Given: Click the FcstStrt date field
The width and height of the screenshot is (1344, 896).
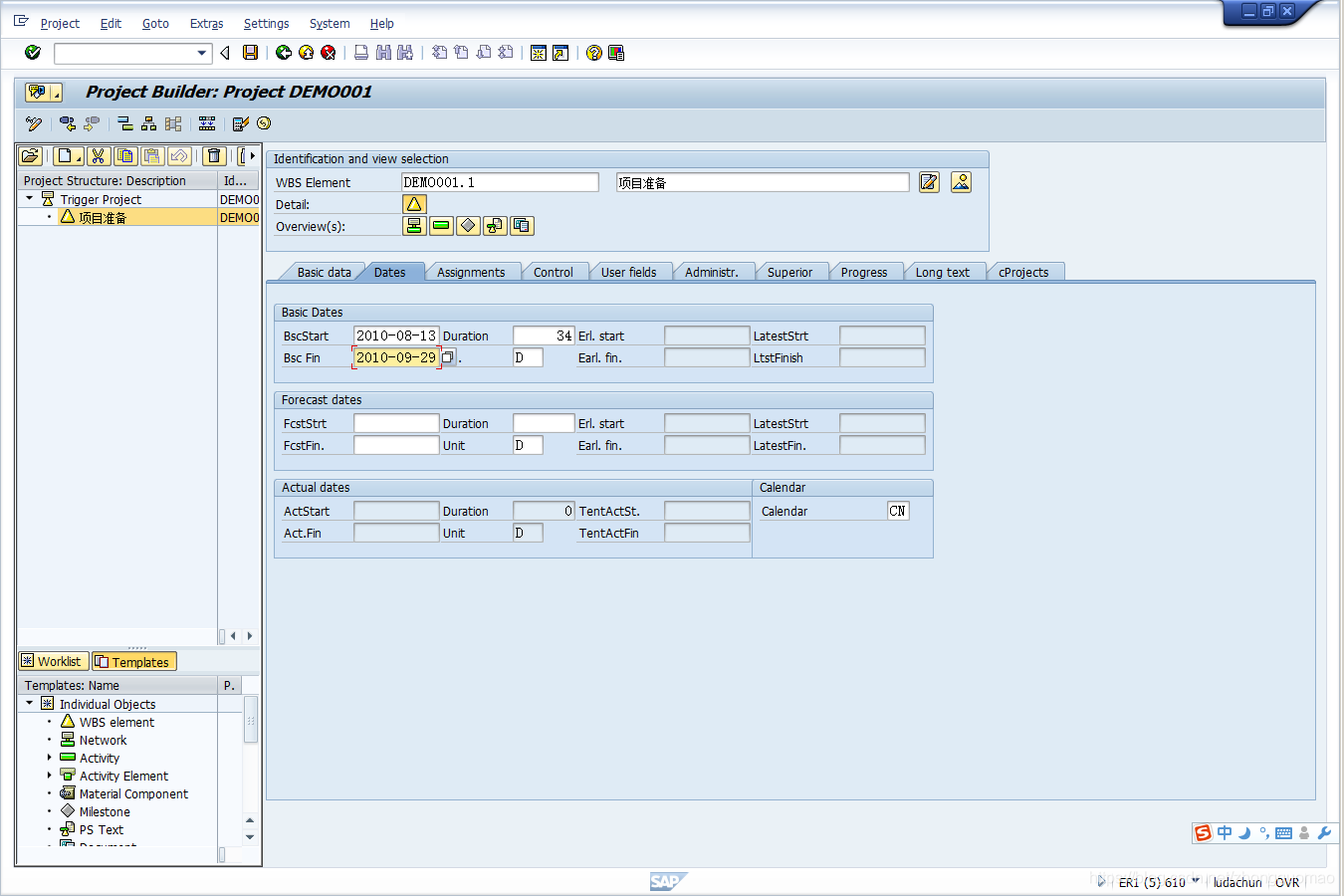Looking at the screenshot, I should coord(396,423).
